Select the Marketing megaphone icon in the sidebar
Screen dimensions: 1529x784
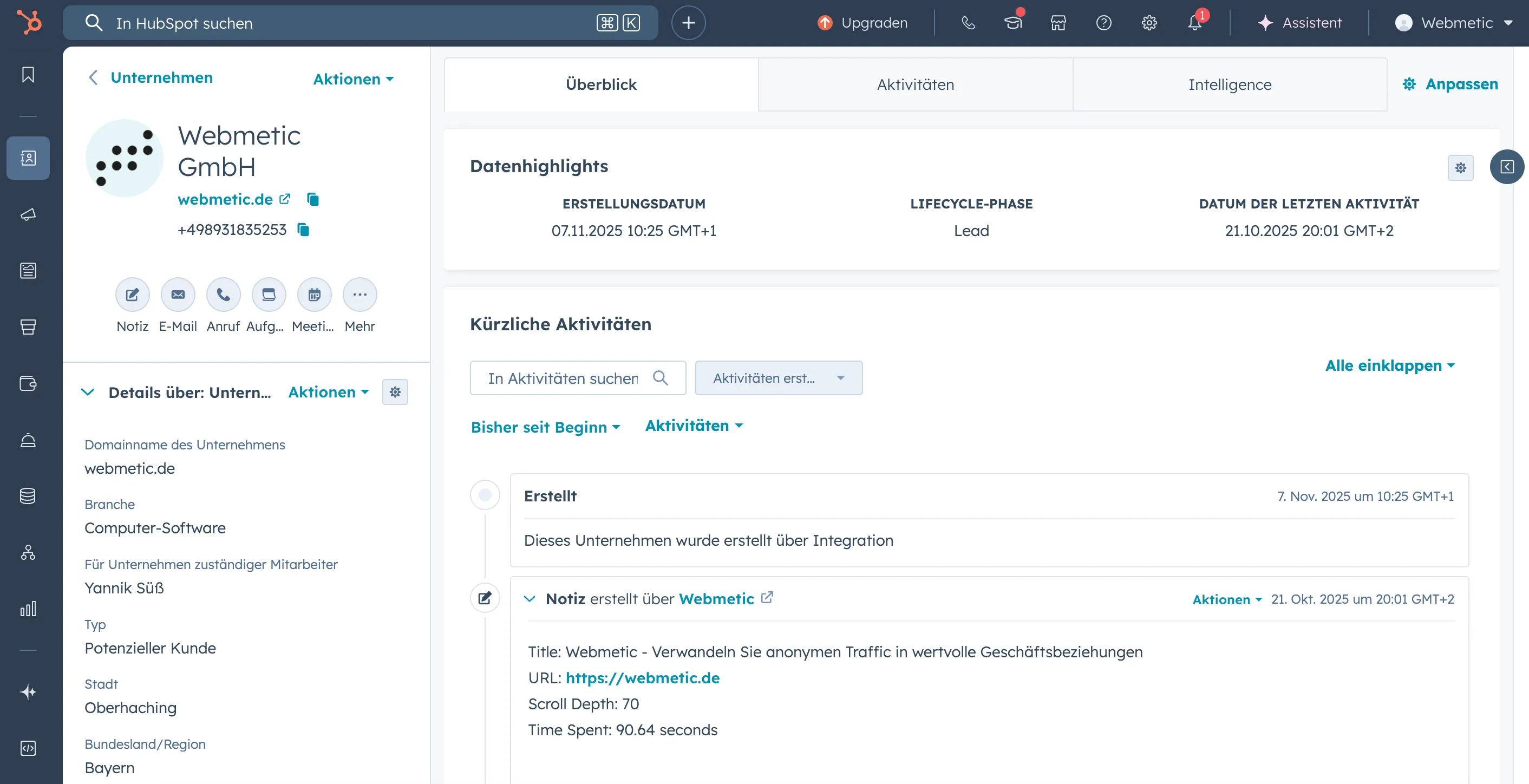point(28,215)
